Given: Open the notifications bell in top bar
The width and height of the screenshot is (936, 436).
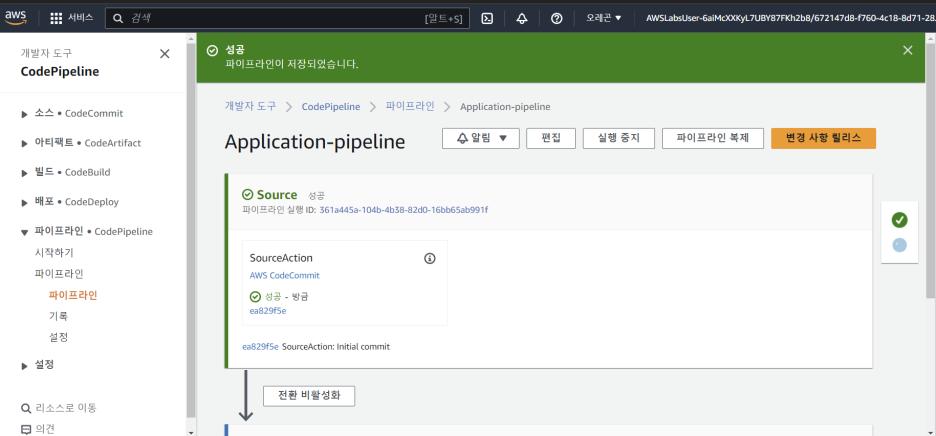Looking at the screenshot, I should click(x=522, y=19).
